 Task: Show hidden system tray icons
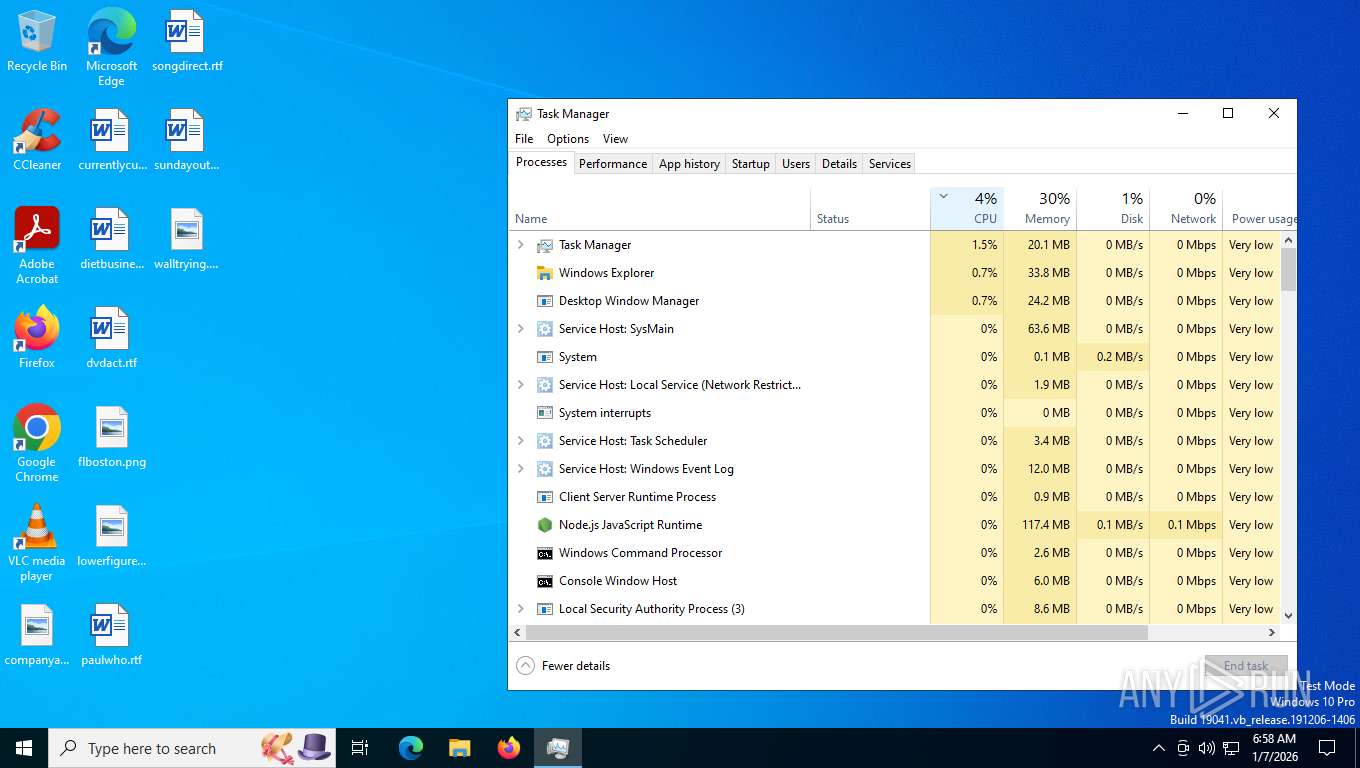point(1159,748)
